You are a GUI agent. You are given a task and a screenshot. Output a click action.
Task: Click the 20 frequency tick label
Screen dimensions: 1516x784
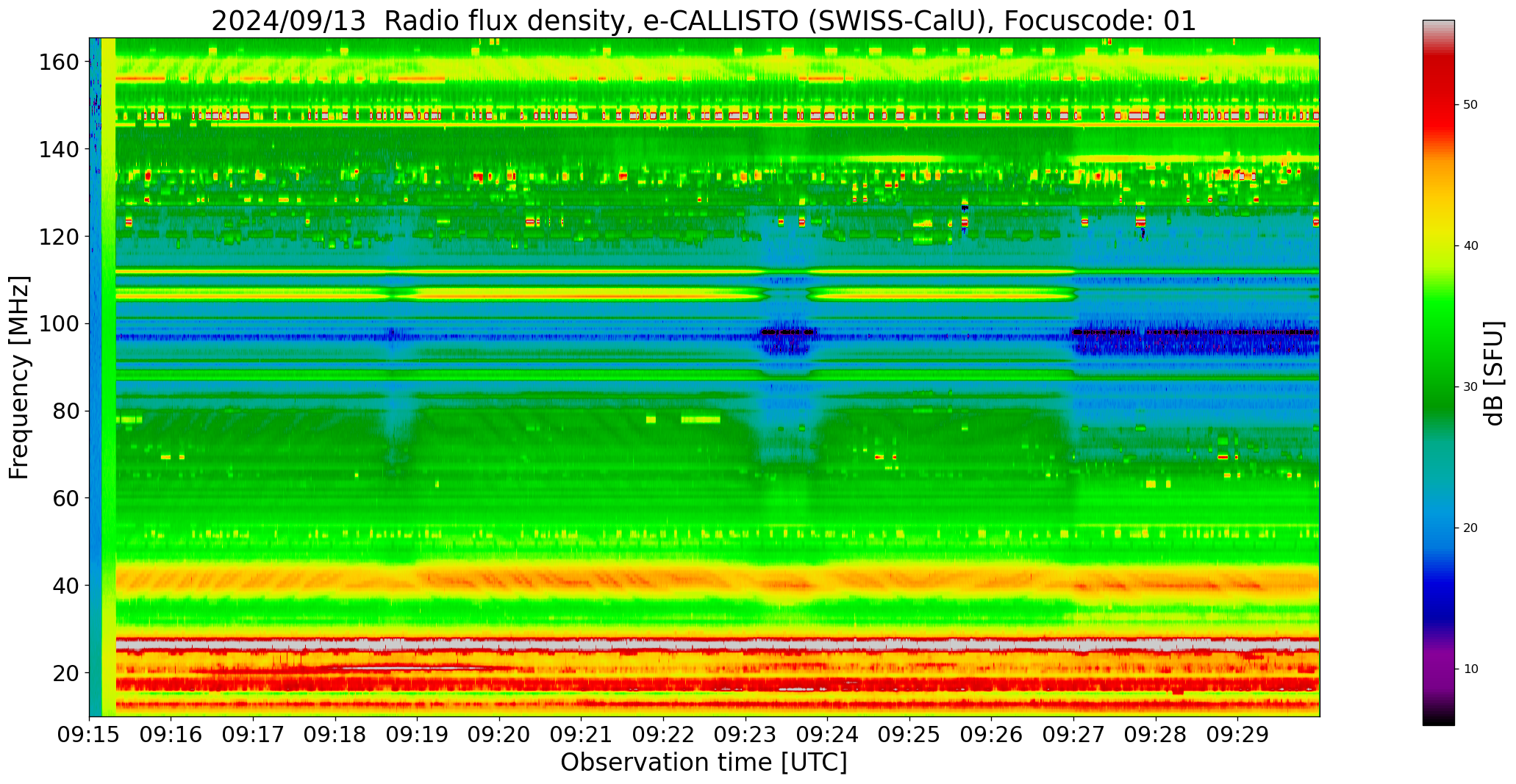[66, 672]
